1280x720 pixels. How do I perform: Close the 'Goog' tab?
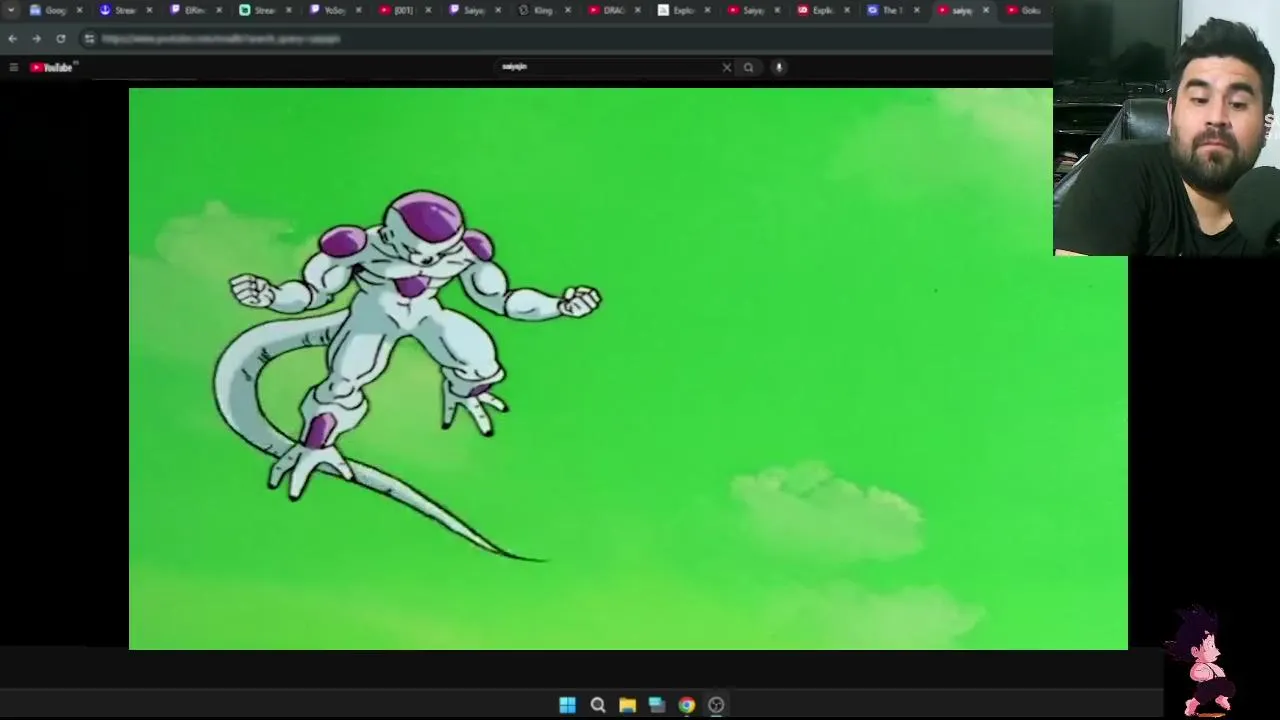[x=79, y=10]
